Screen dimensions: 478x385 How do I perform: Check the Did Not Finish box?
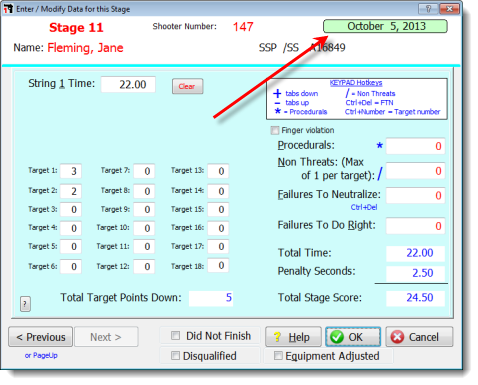[x=175, y=335]
